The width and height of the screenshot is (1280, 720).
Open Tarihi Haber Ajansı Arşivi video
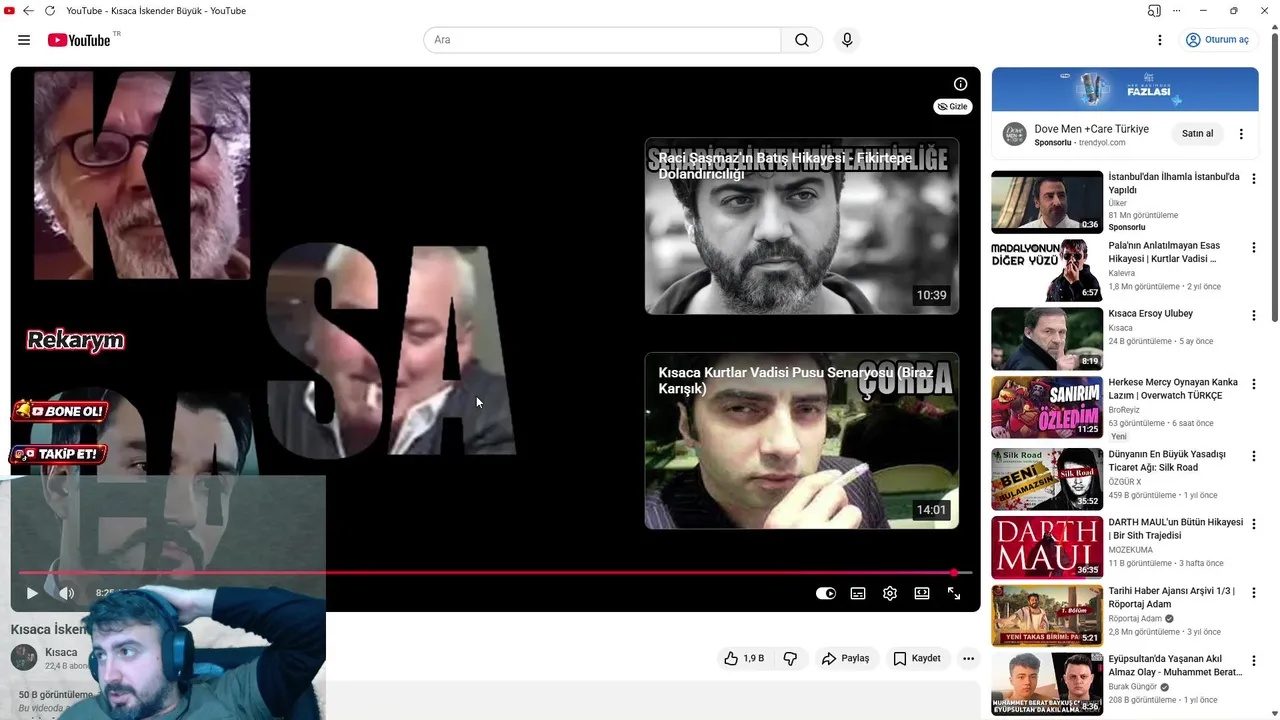click(1172, 597)
